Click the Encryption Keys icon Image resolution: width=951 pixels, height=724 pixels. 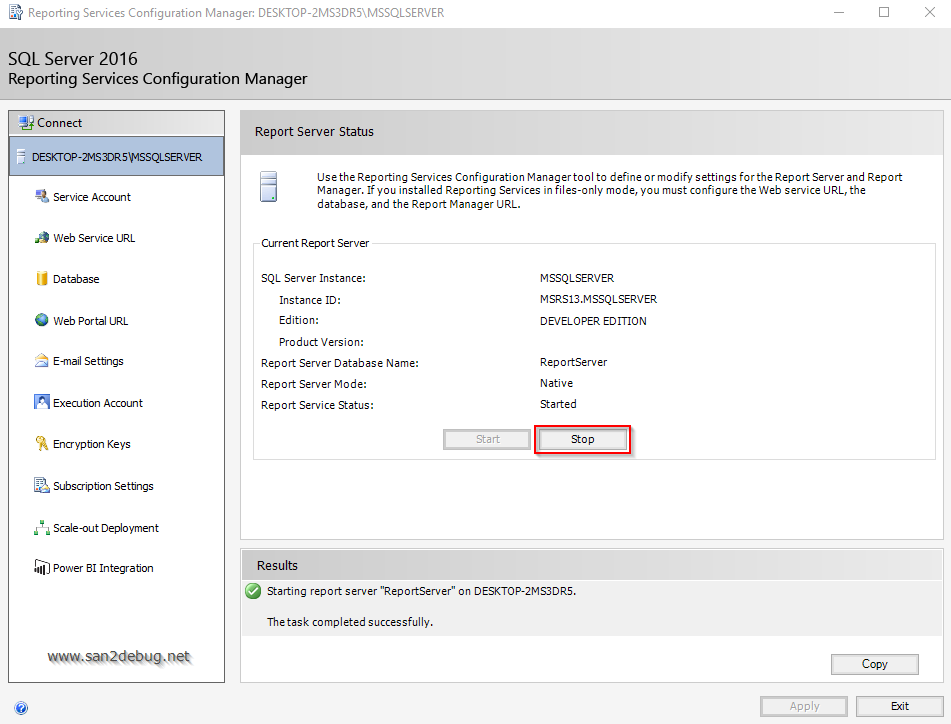42,444
